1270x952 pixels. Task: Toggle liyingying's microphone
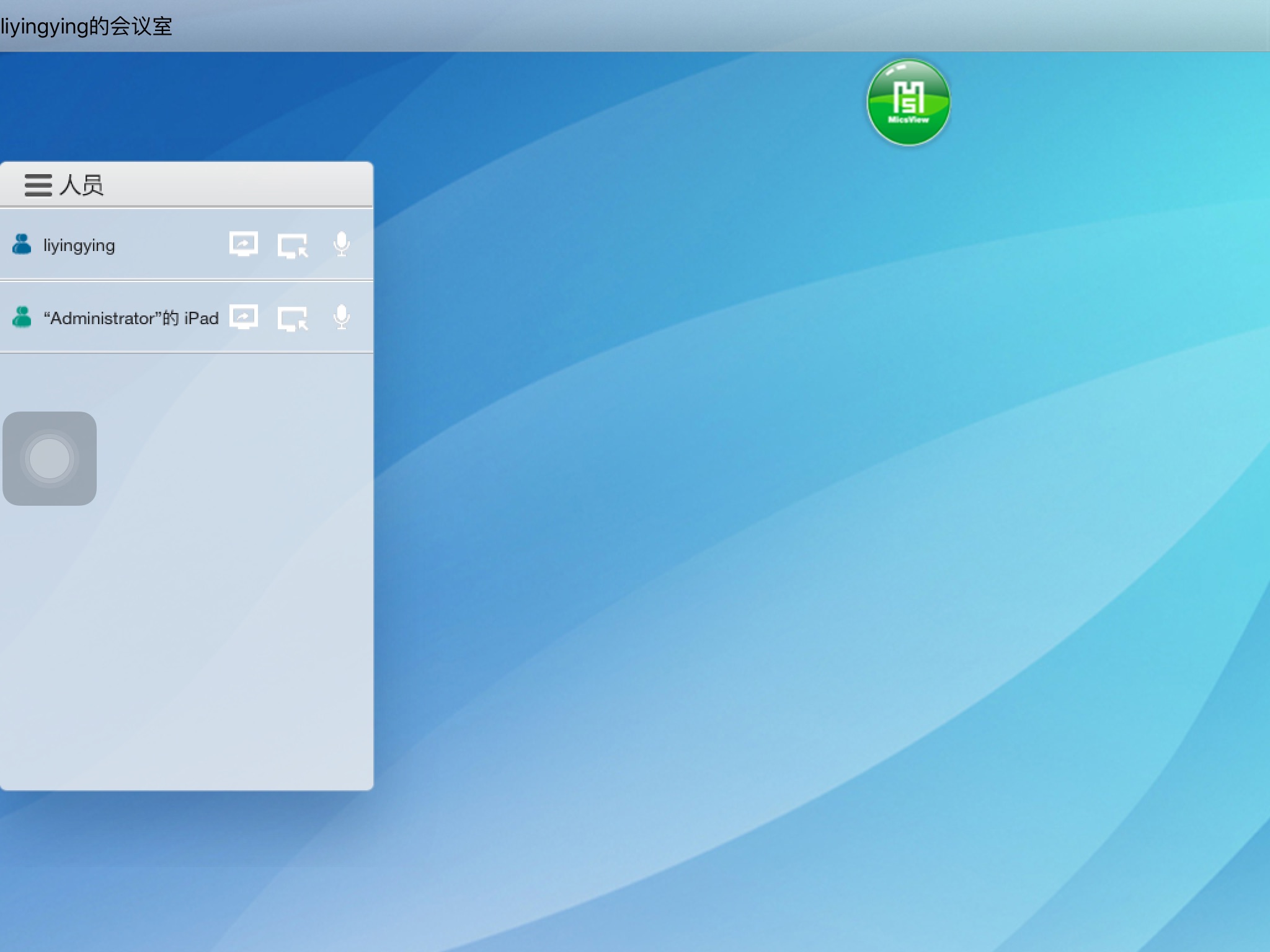pos(341,244)
